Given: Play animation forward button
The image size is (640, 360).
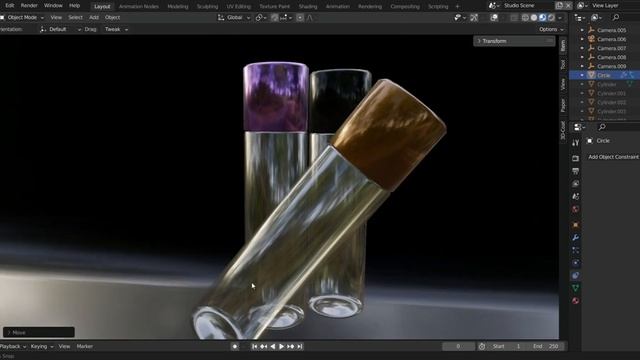Looking at the screenshot, I should (x=281, y=346).
